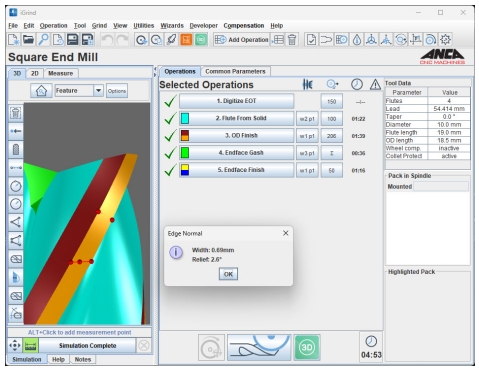The width and height of the screenshot is (479, 371).
Task: Expand the Feature view dropdown arrow
Action: (98, 91)
